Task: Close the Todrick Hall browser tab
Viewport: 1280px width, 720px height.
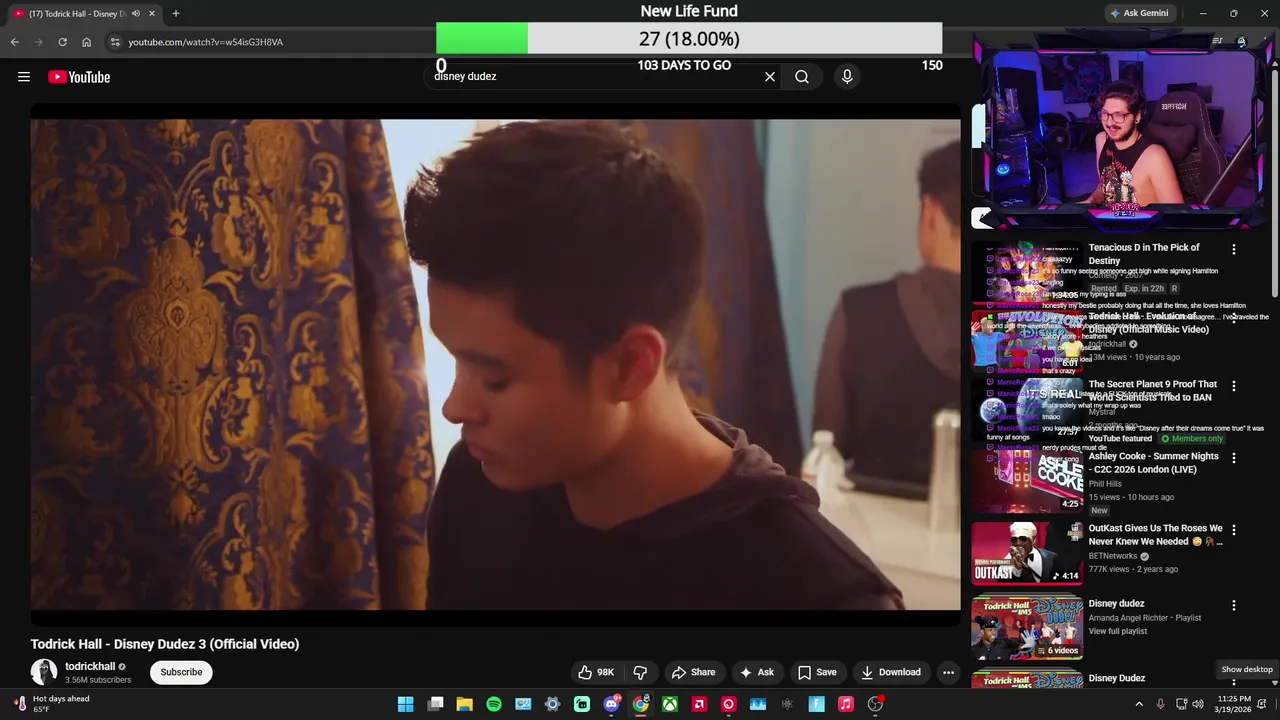Action: point(152,13)
